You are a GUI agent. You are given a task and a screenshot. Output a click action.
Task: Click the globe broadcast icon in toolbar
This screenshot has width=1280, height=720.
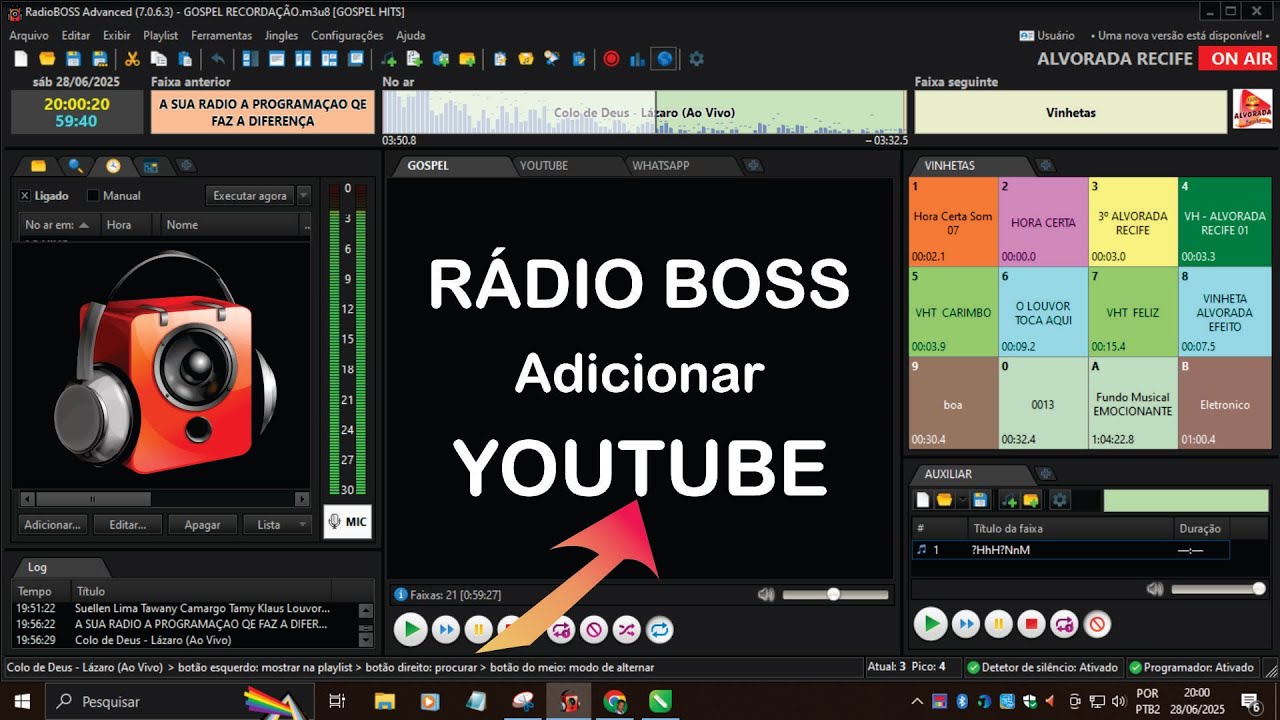tap(664, 59)
